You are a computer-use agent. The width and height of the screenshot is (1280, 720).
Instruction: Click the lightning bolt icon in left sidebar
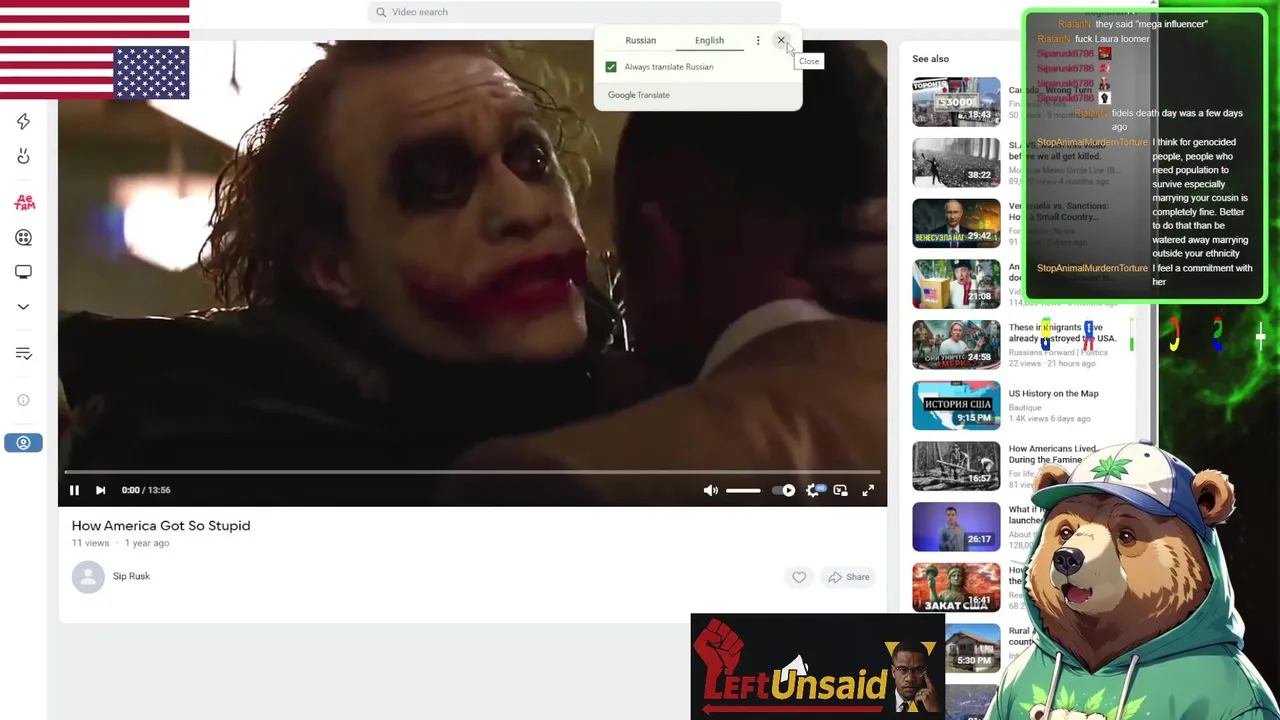point(23,121)
